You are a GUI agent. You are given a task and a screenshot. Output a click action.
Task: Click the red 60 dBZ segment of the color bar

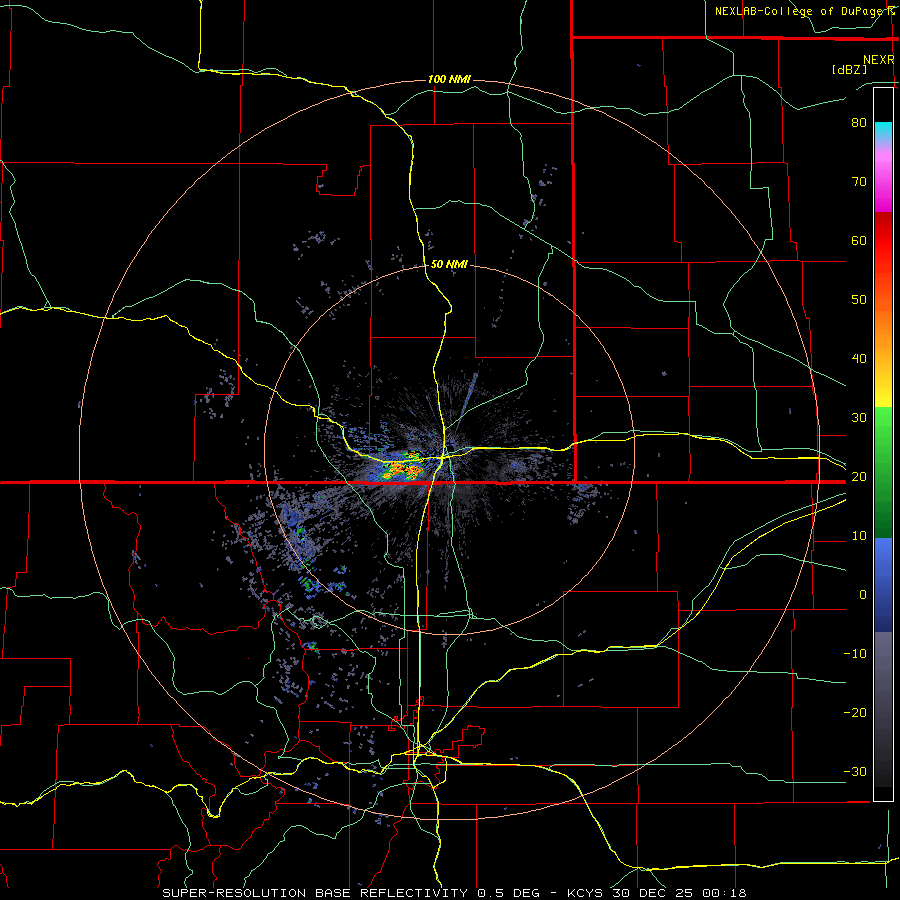[x=883, y=241]
